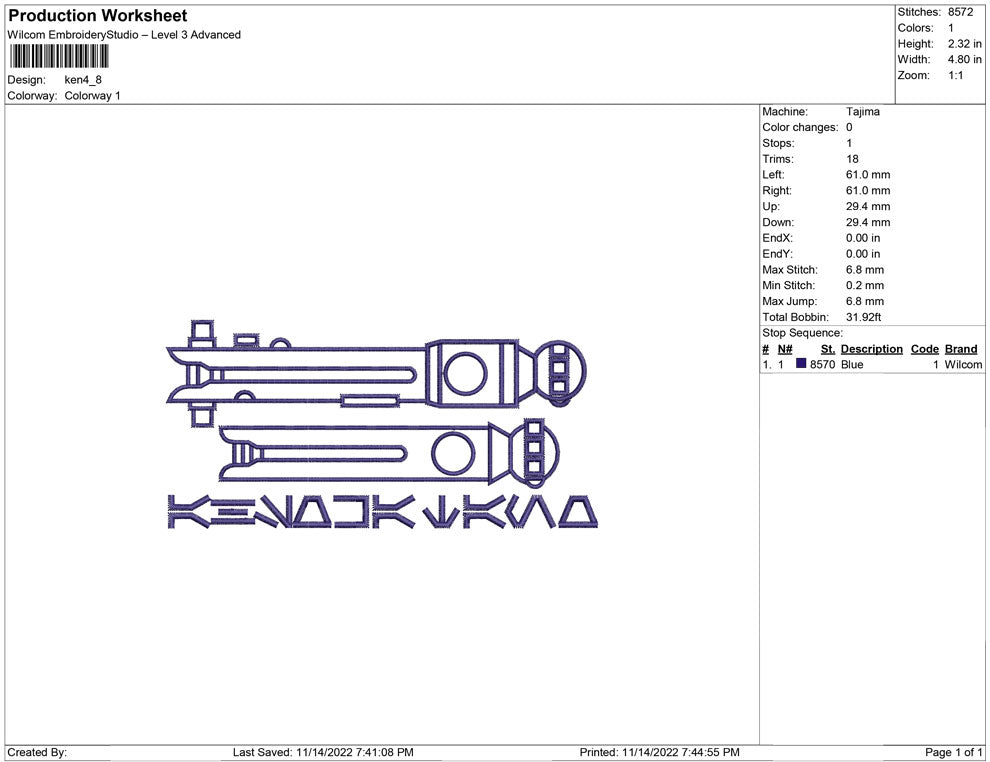Click the Left value '61.0 mm'
The image size is (990, 762).
tap(868, 174)
